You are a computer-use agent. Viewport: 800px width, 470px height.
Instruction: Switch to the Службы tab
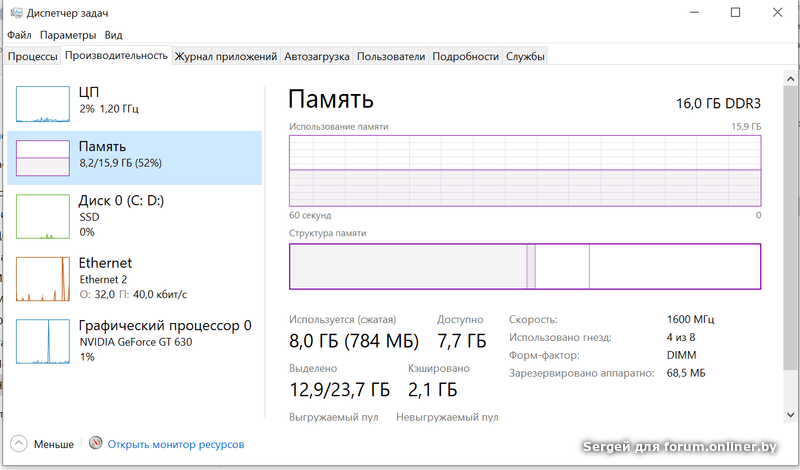(x=525, y=56)
